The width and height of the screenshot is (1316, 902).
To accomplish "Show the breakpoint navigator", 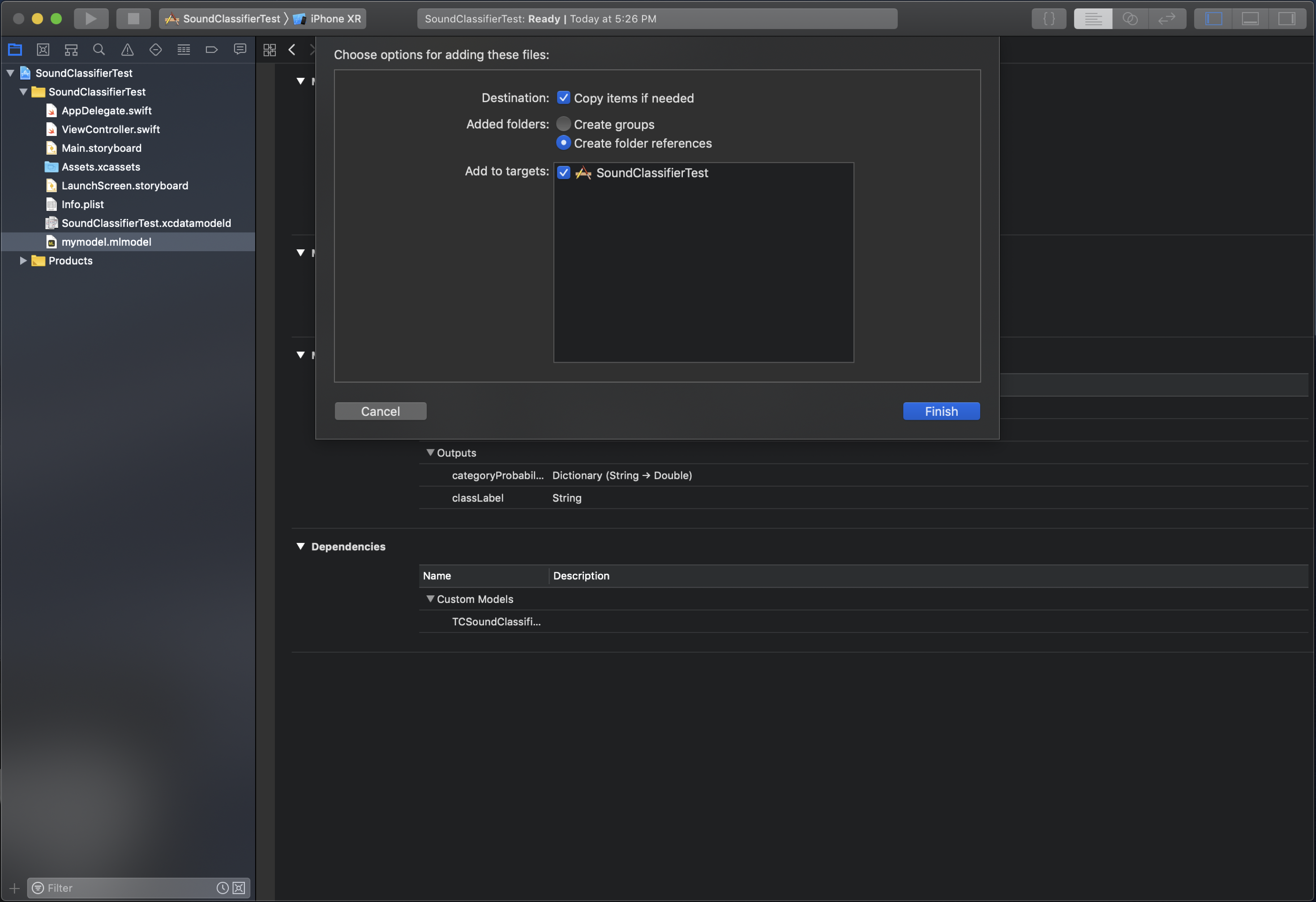I will (x=212, y=50).
